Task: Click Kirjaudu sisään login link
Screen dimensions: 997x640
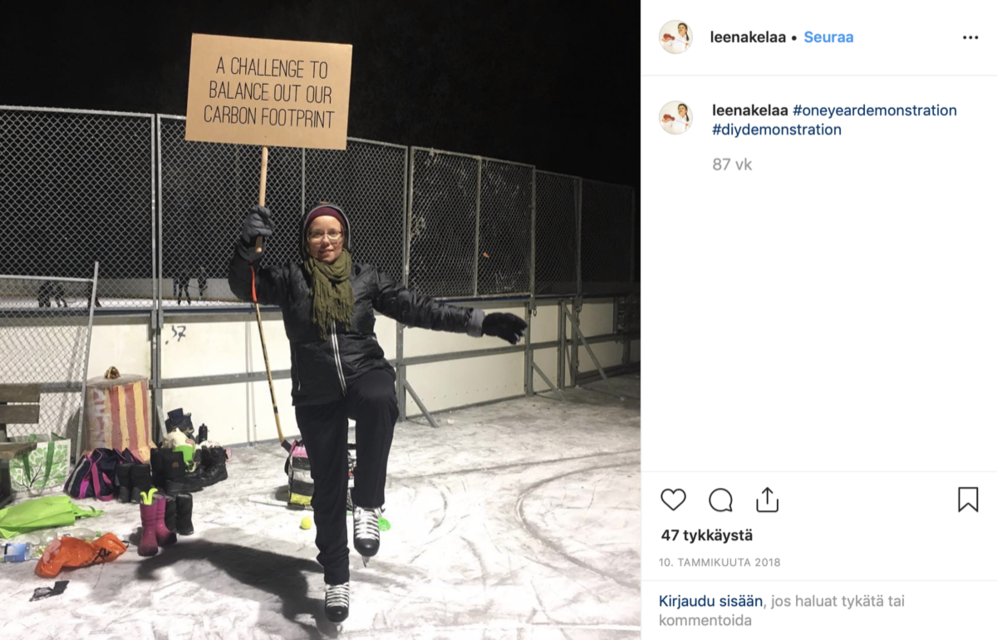Action: 710,601
